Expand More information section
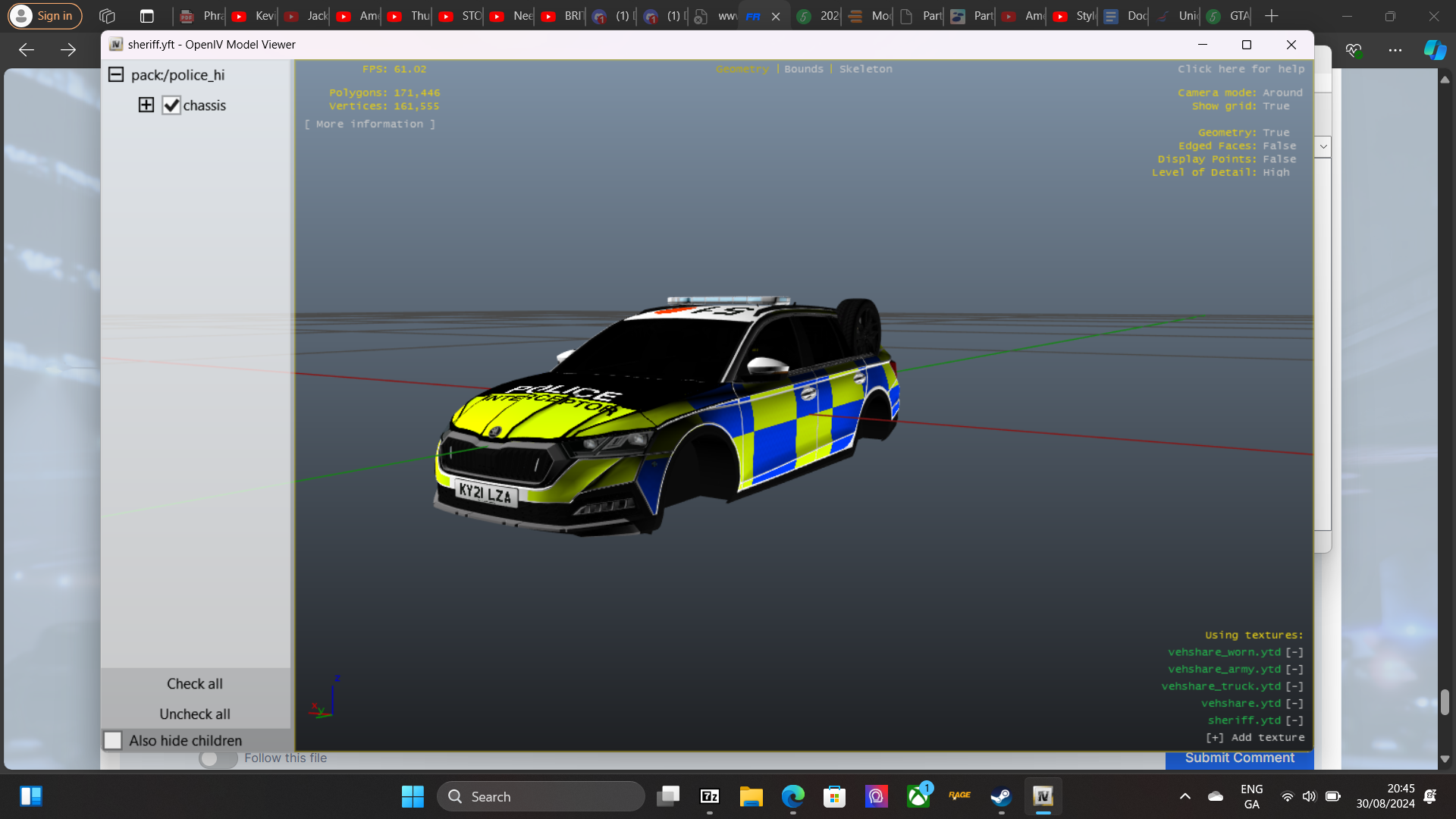The image size is (1456, 819). tap(370, 124)
